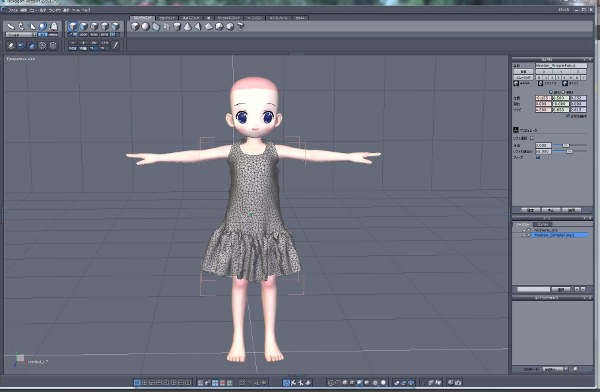Click the red X position value field
Image resolution: width=600 pixels, height=392 pixels.
(543, 98)
